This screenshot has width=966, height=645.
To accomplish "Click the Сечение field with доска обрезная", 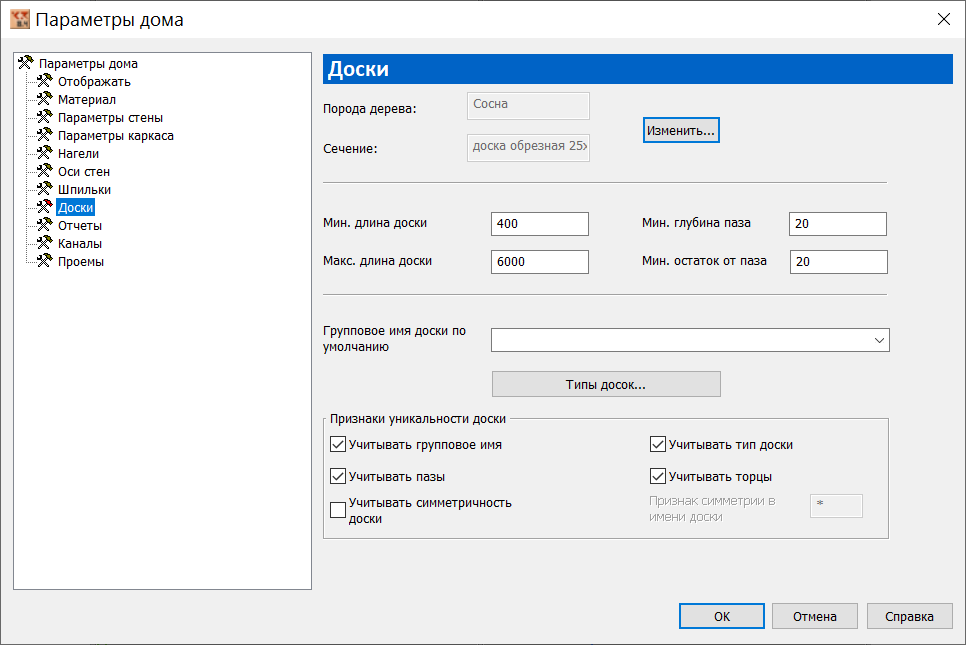I will coord(528,148).
